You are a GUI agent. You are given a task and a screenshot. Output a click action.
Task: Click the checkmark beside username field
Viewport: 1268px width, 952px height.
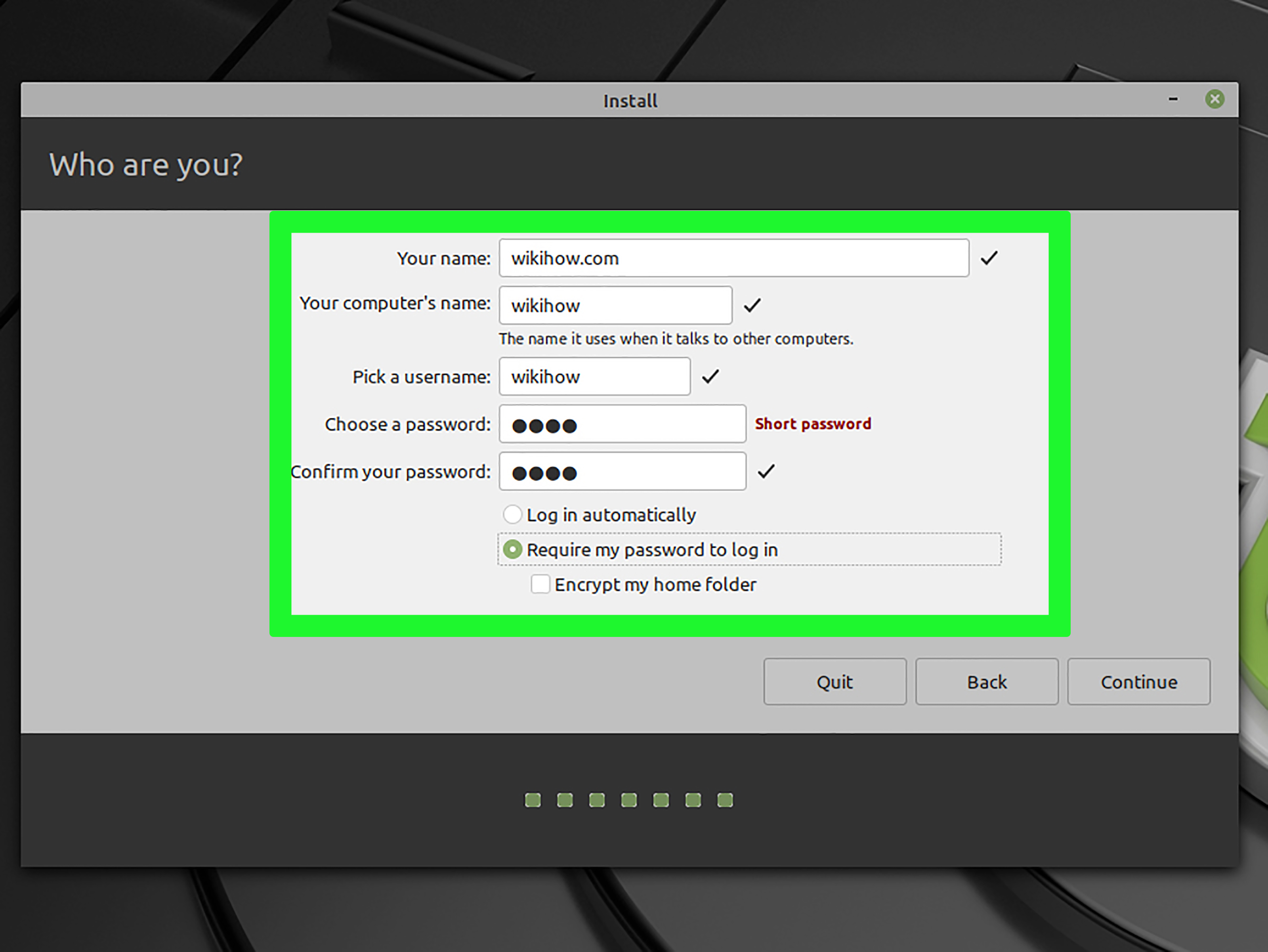click(710, 376)
